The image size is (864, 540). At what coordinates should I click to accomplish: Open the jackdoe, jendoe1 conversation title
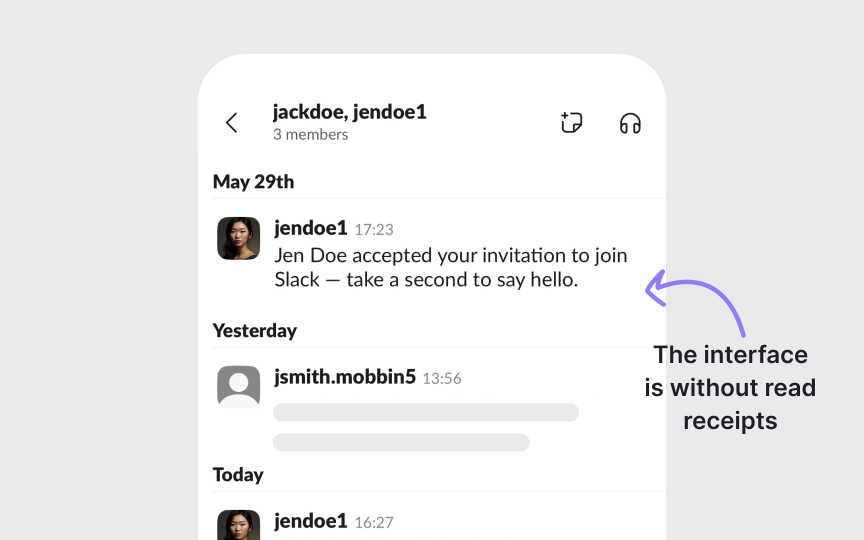349,112
